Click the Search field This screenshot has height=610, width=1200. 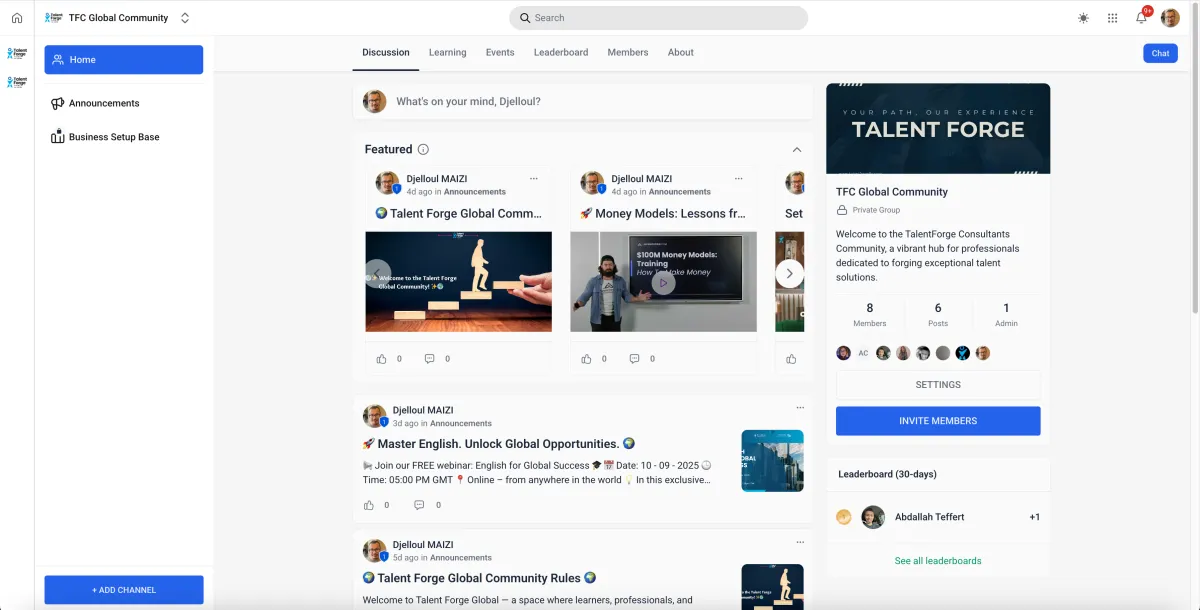click(658, 18)
